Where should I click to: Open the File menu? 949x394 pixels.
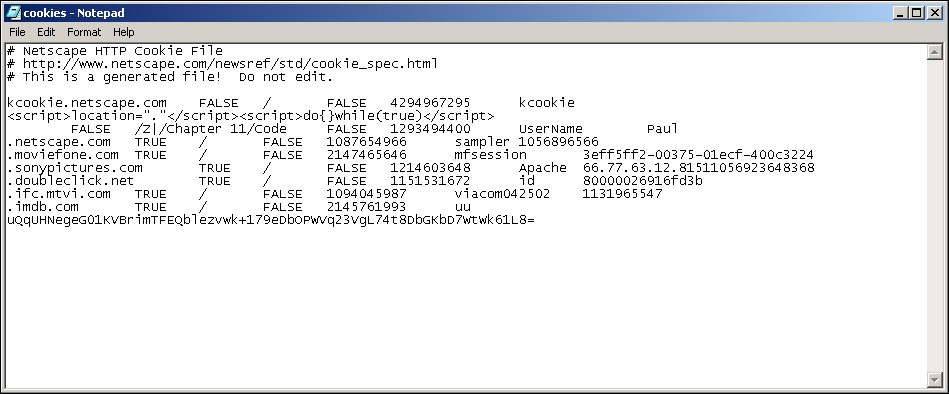pyautogui.click(x=17, y=32)
